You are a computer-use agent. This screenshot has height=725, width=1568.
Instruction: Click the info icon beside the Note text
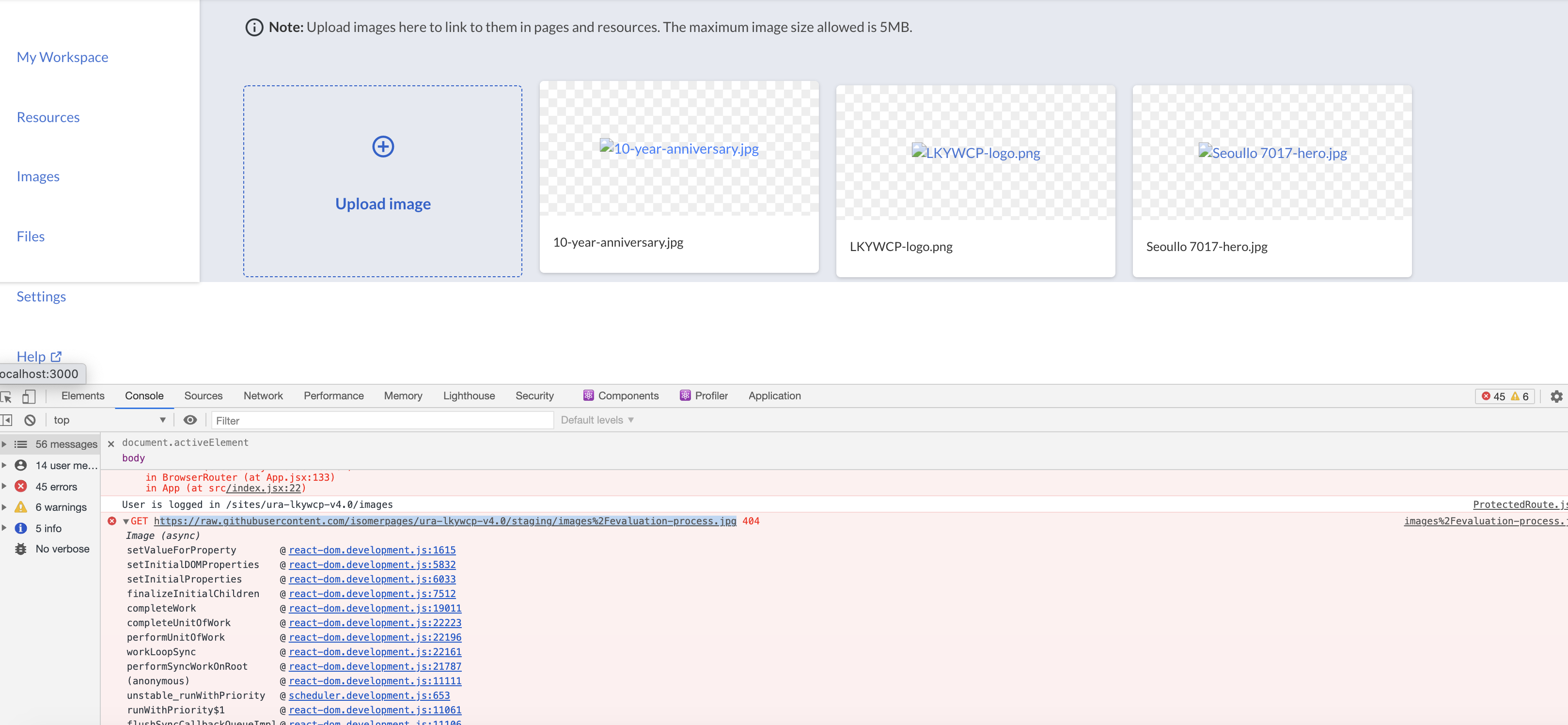254,27
